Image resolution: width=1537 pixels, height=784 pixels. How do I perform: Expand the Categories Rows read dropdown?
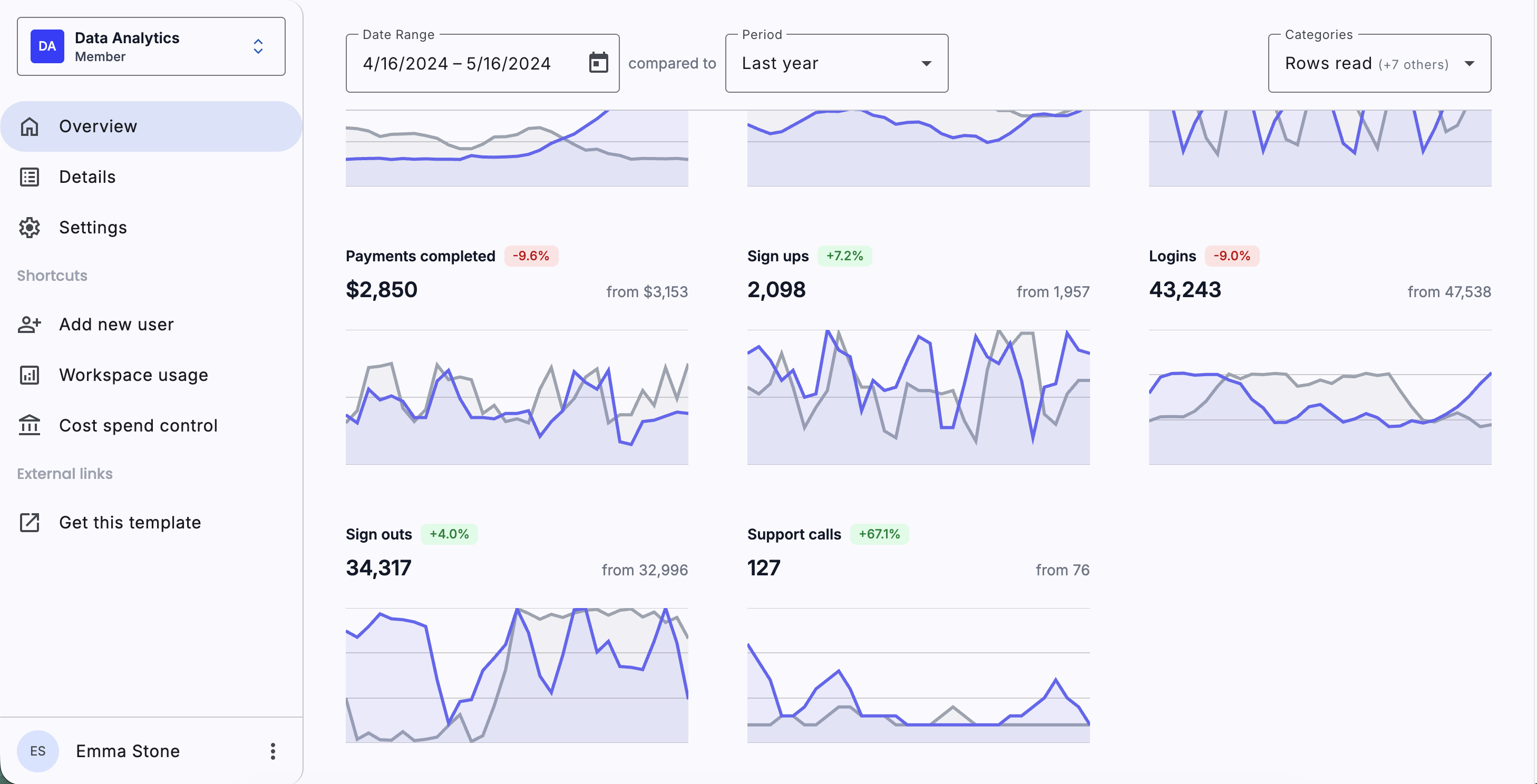coord(1379,63)
